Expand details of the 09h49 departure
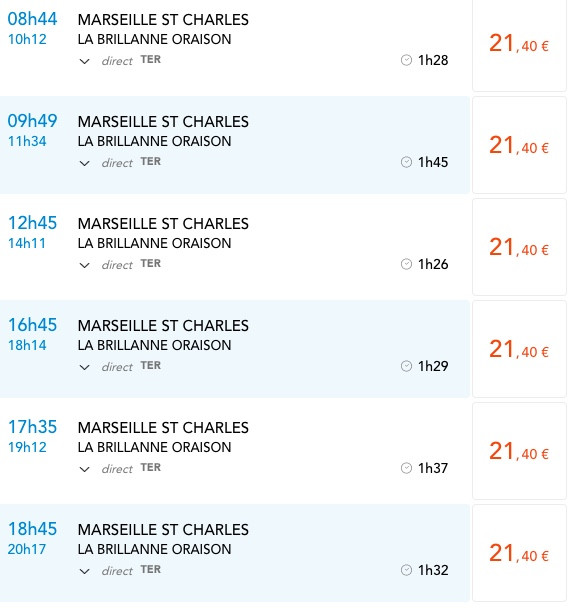The image size is (574, 610). [x=84, y=163]
